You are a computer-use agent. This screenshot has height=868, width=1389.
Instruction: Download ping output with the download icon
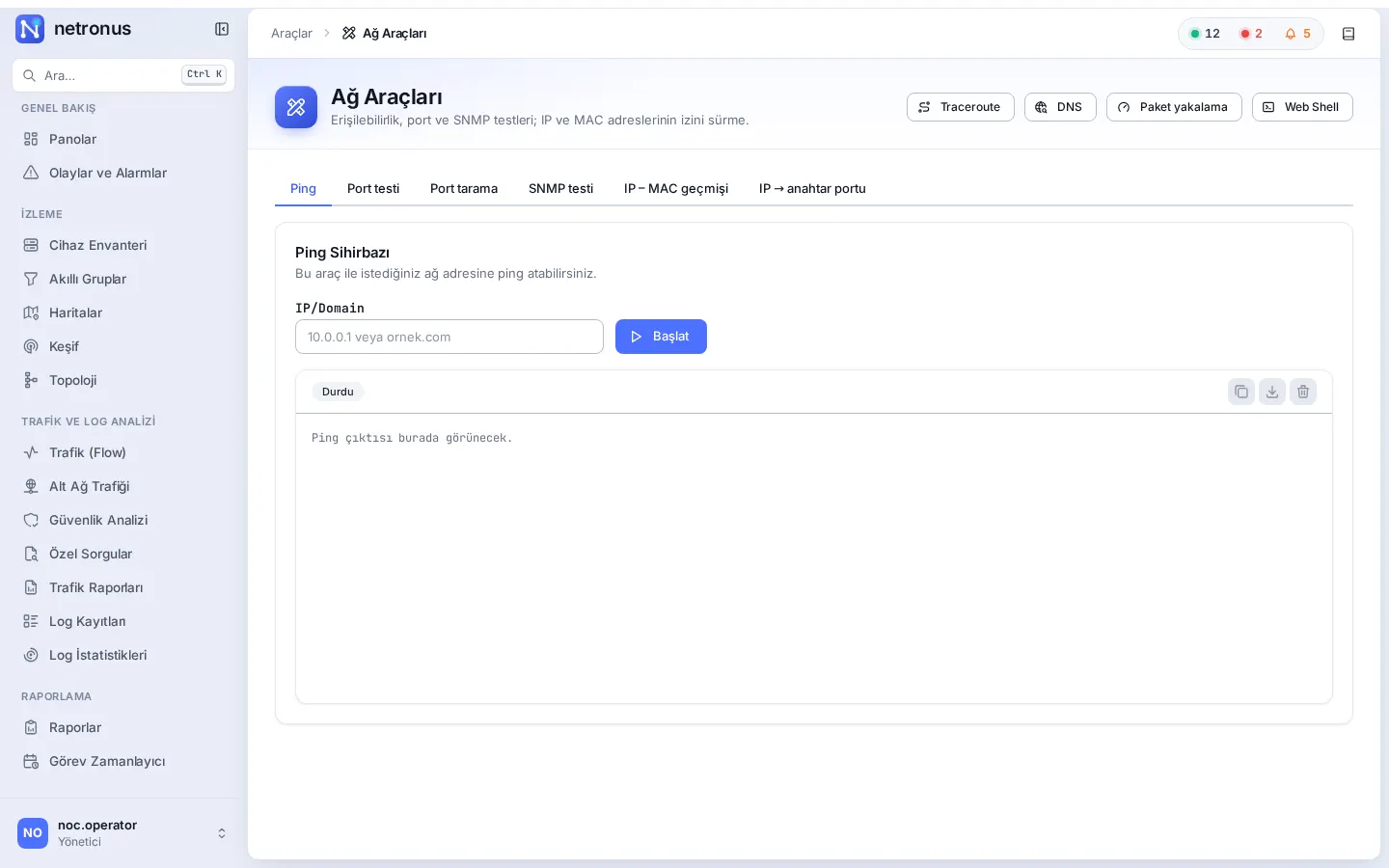click(1272, 392)
